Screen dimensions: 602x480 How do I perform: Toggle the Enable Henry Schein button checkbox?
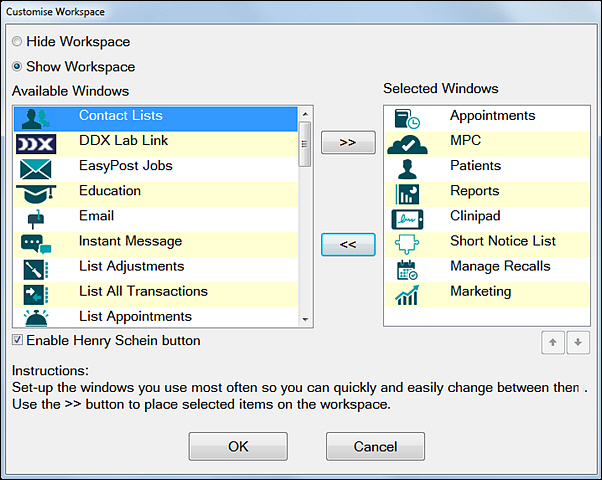[x=17, y=340]
